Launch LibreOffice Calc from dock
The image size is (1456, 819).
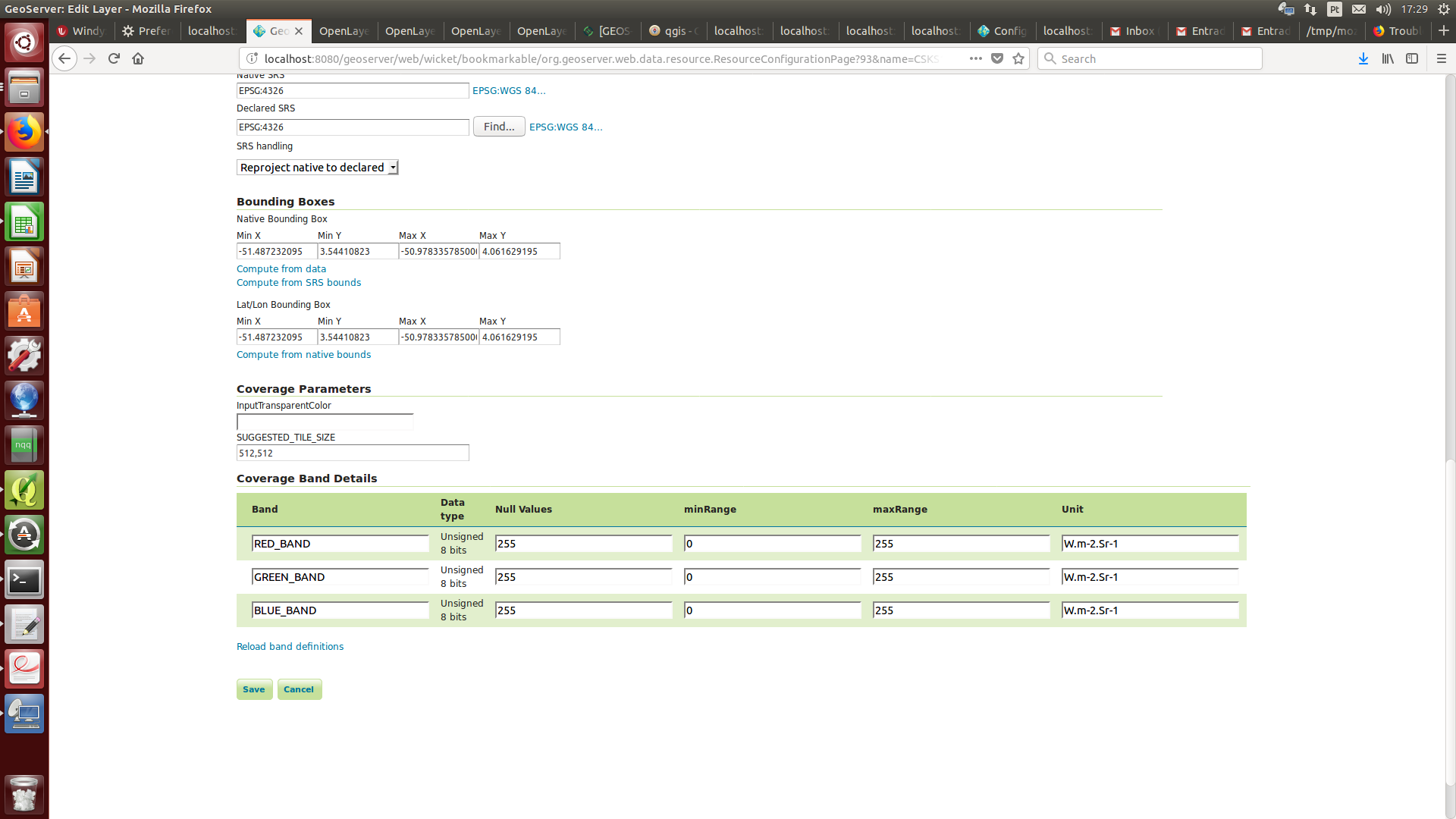[24, 221]
